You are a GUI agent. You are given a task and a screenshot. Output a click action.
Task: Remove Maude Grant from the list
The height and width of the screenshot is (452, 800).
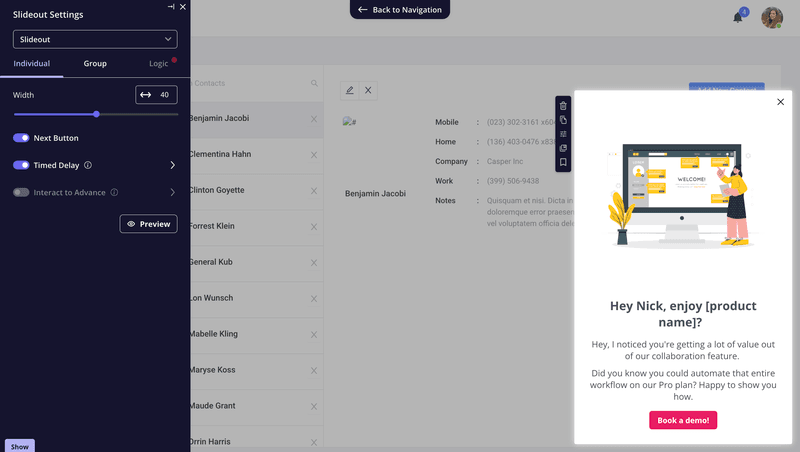click(x=314, y=407)
